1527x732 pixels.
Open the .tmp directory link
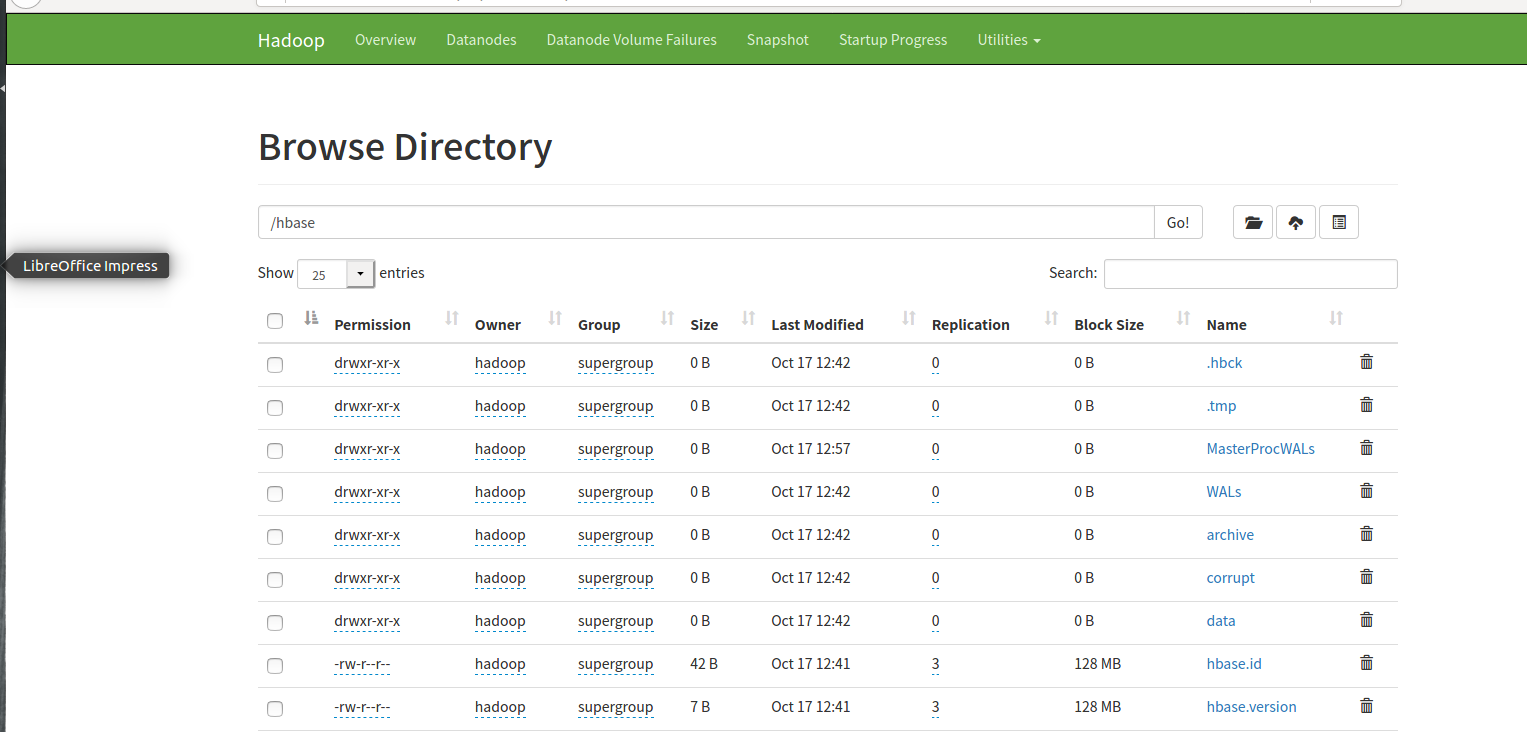click(x=1221, y=406)
